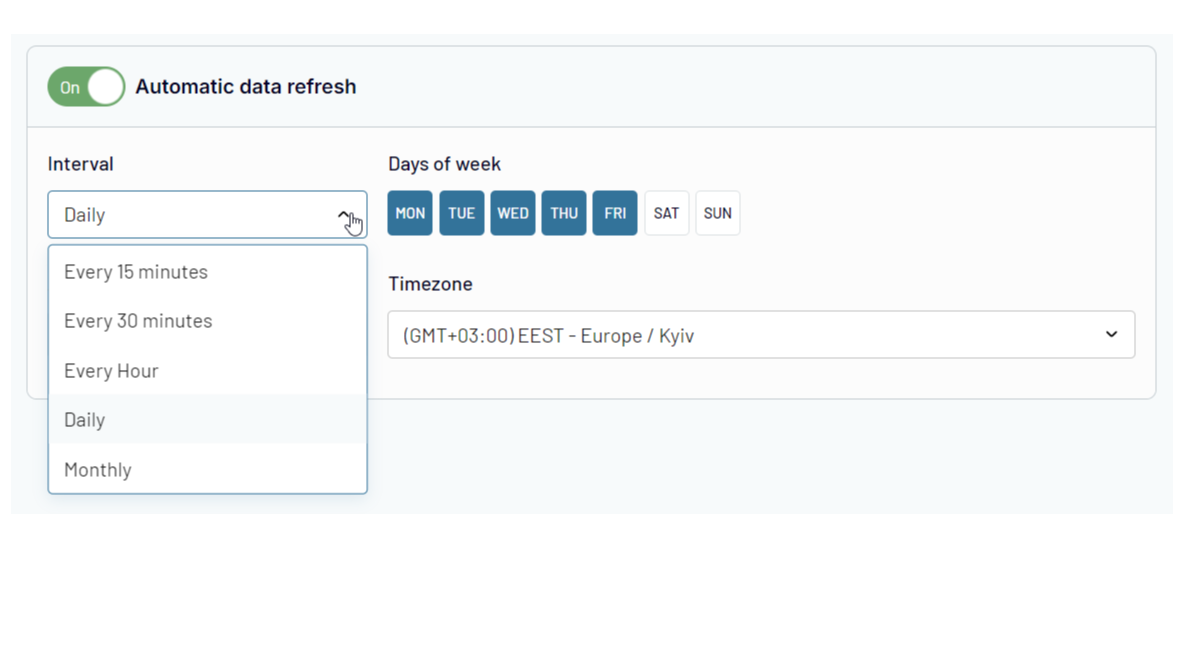
Task: Enable SAT in days of week
Action: pyautogui.click(x=666, y=213)
